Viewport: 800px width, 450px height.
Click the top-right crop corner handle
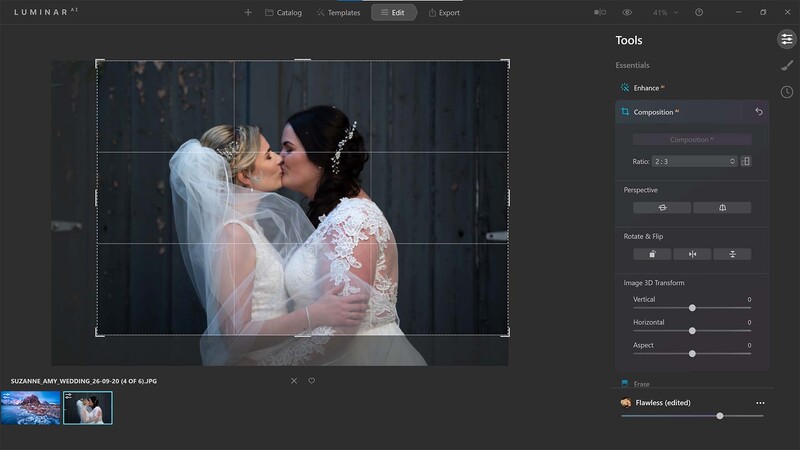pyautogui.click(x=506, y=63)
